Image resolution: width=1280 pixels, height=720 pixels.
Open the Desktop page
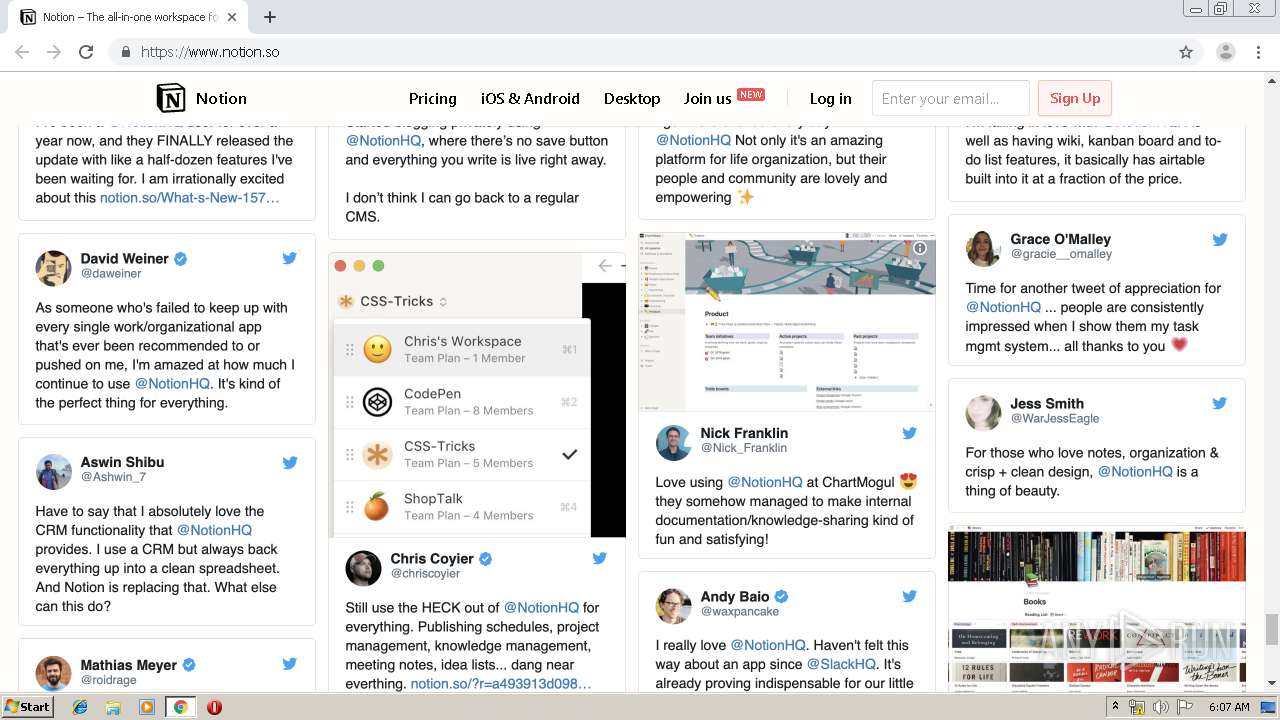click(632, 98)
